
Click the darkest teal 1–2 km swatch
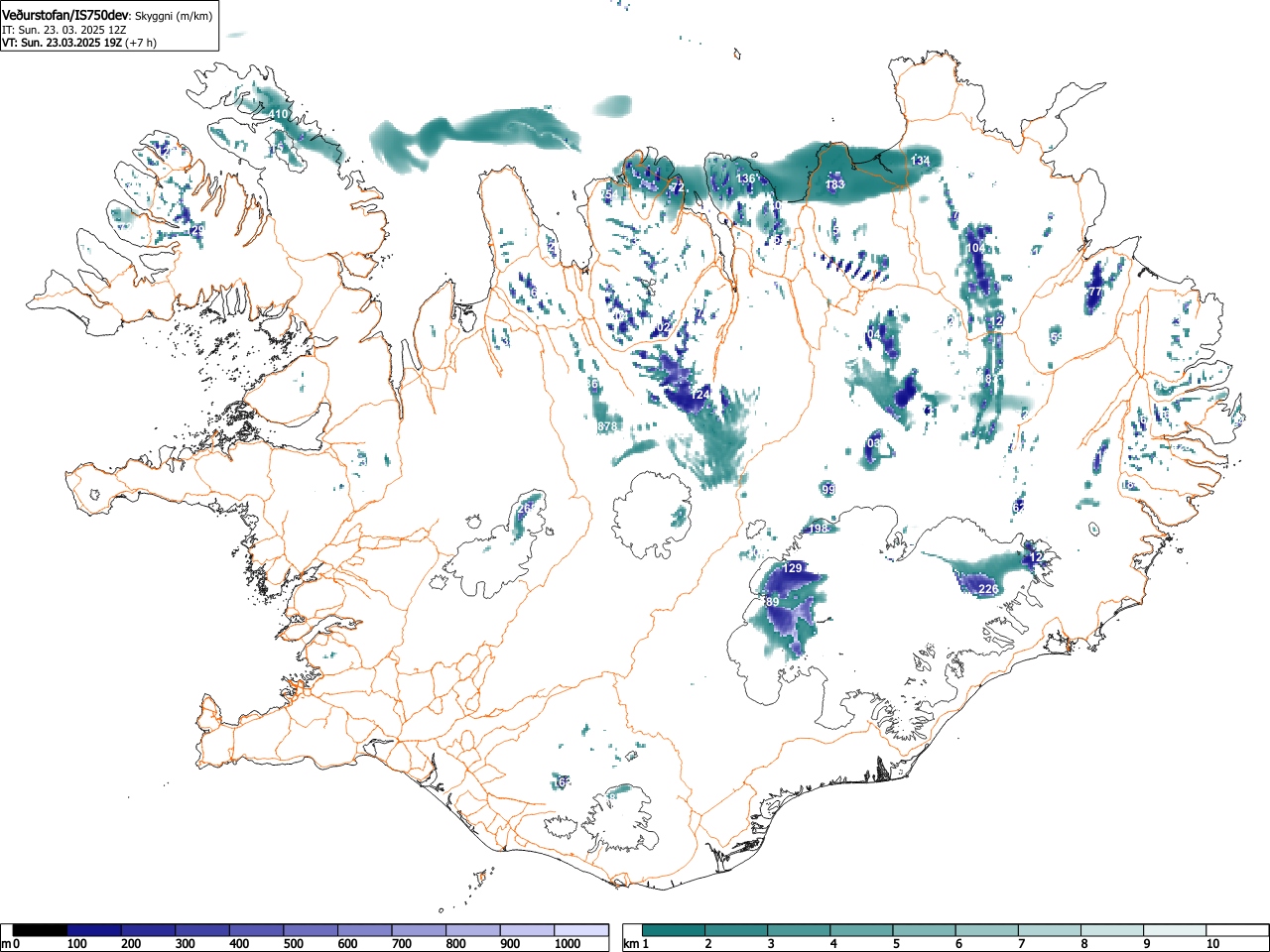pos(676,930)
